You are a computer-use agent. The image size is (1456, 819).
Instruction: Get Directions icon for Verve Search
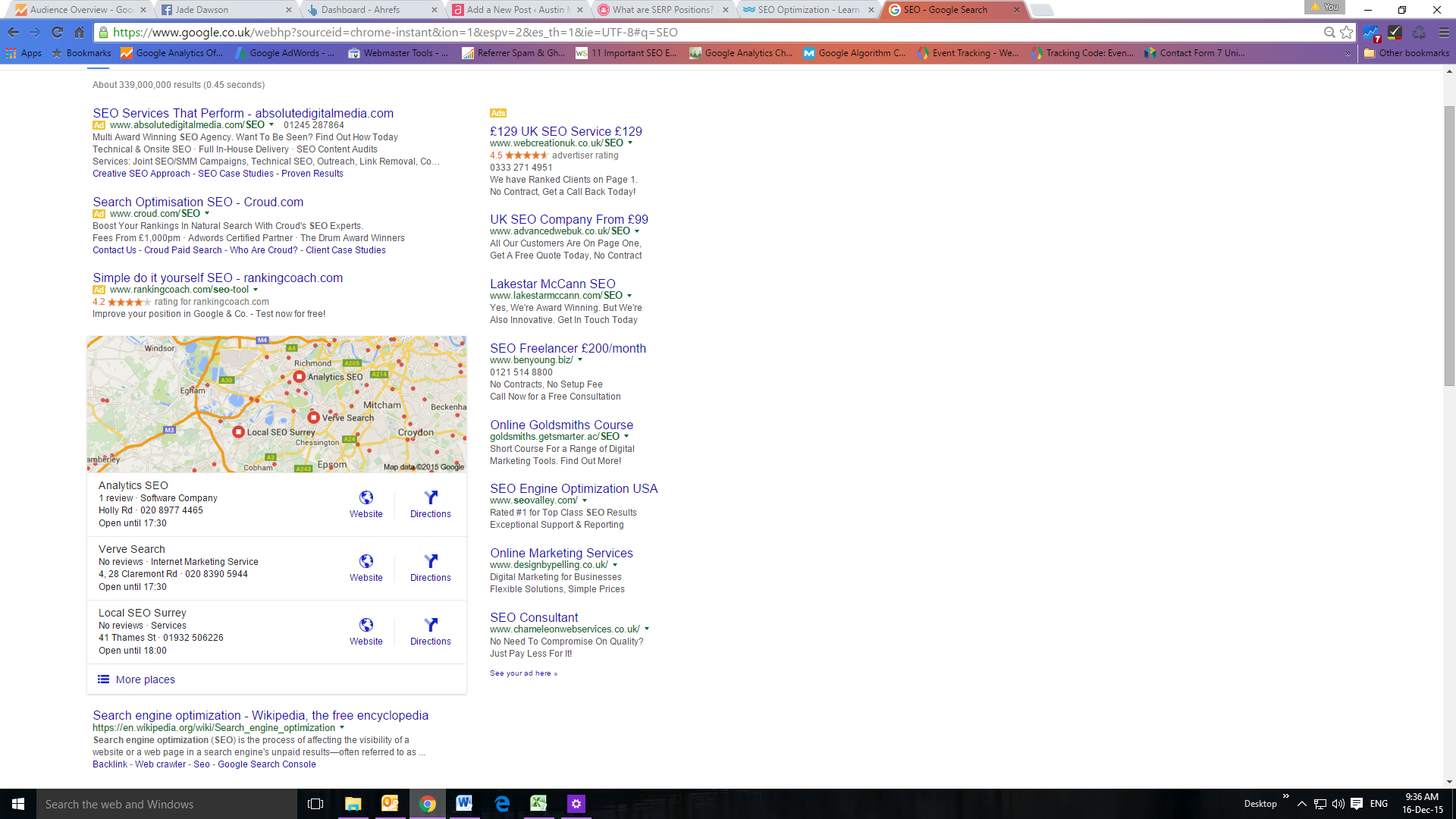(x=431, y=561)
